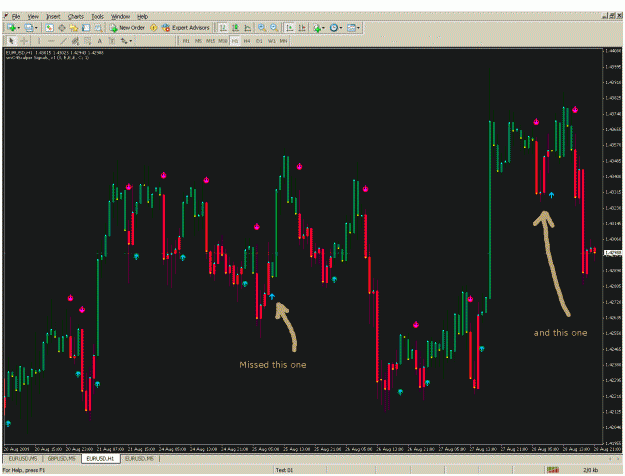Select the Horizontal Line tool

(x=51, y=41)
